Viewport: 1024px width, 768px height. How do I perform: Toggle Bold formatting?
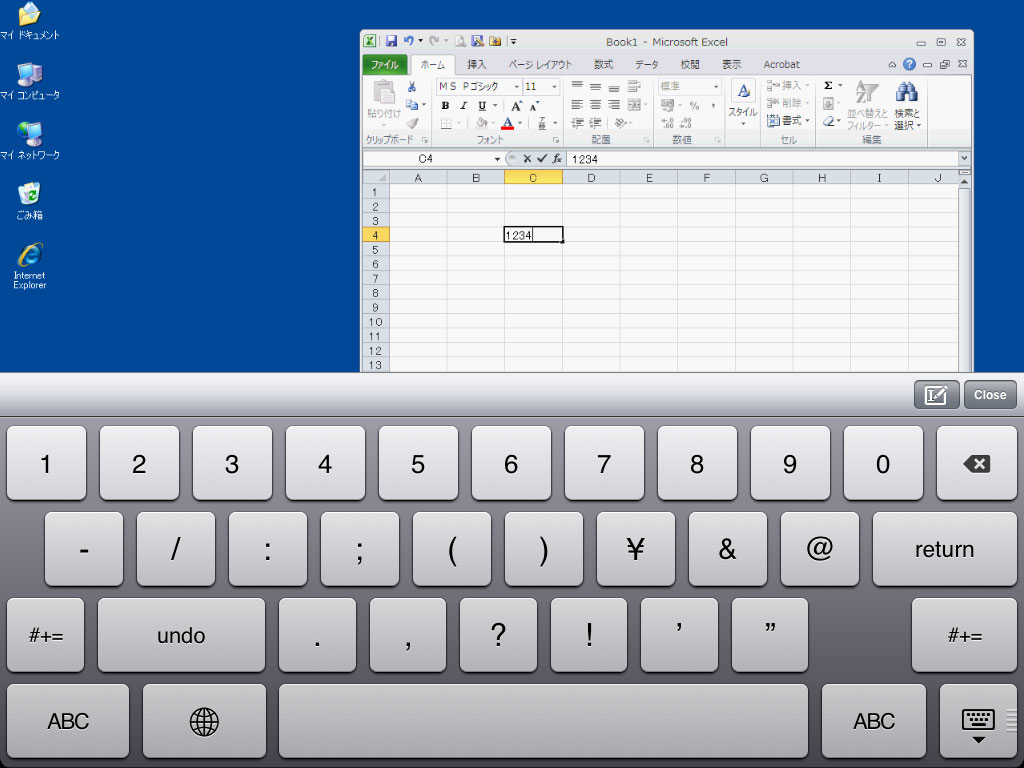coord(445,106)
